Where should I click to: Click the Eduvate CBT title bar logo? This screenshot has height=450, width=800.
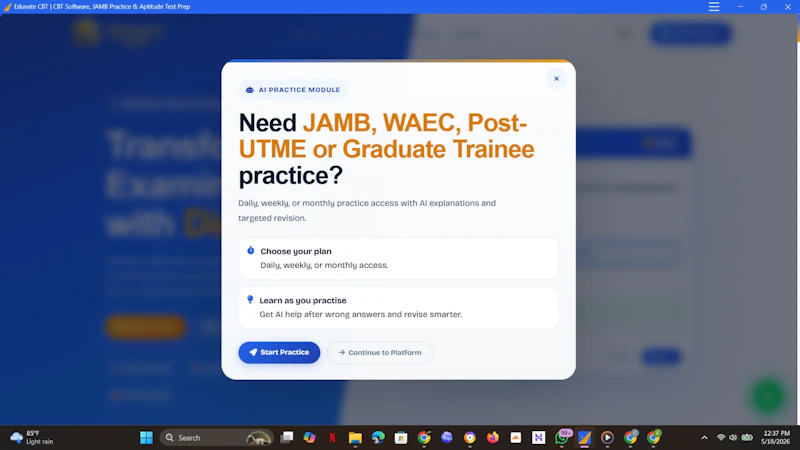[7, 7]
